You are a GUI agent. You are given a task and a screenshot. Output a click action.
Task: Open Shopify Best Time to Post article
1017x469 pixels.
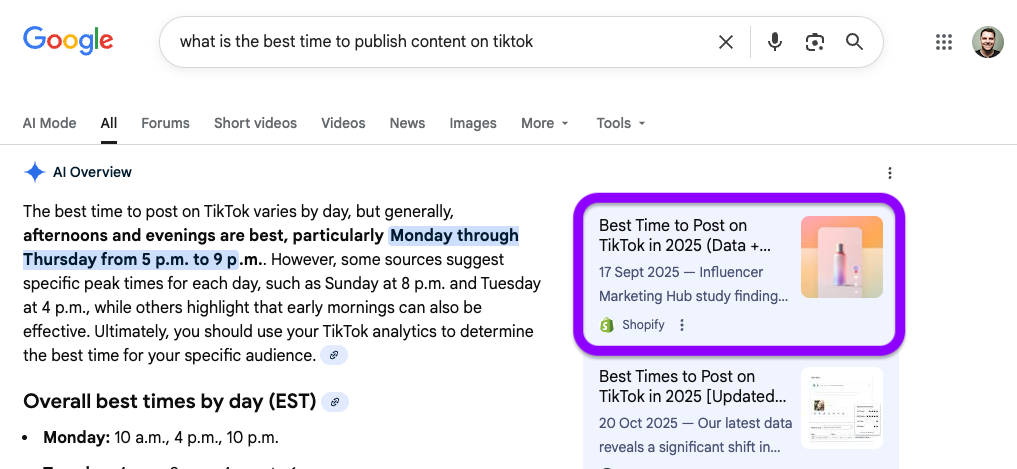coord(685,235)
